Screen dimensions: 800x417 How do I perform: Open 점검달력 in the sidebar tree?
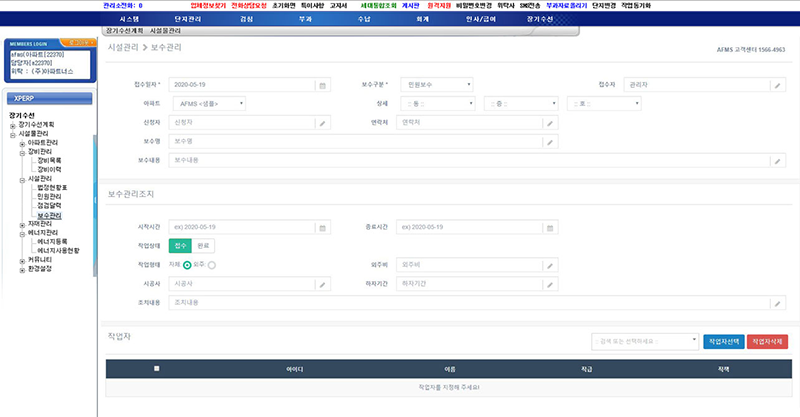(49, 207)
